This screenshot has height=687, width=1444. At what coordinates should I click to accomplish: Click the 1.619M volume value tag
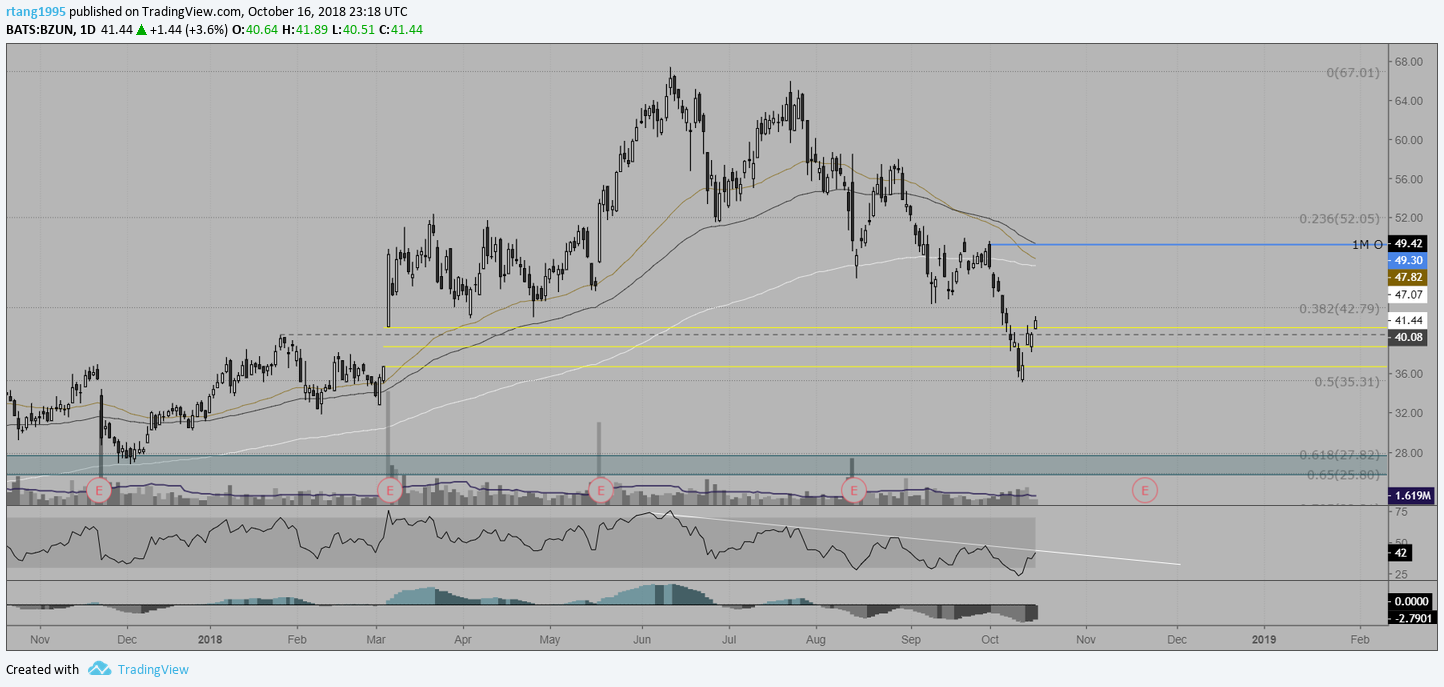[1413, 495]
